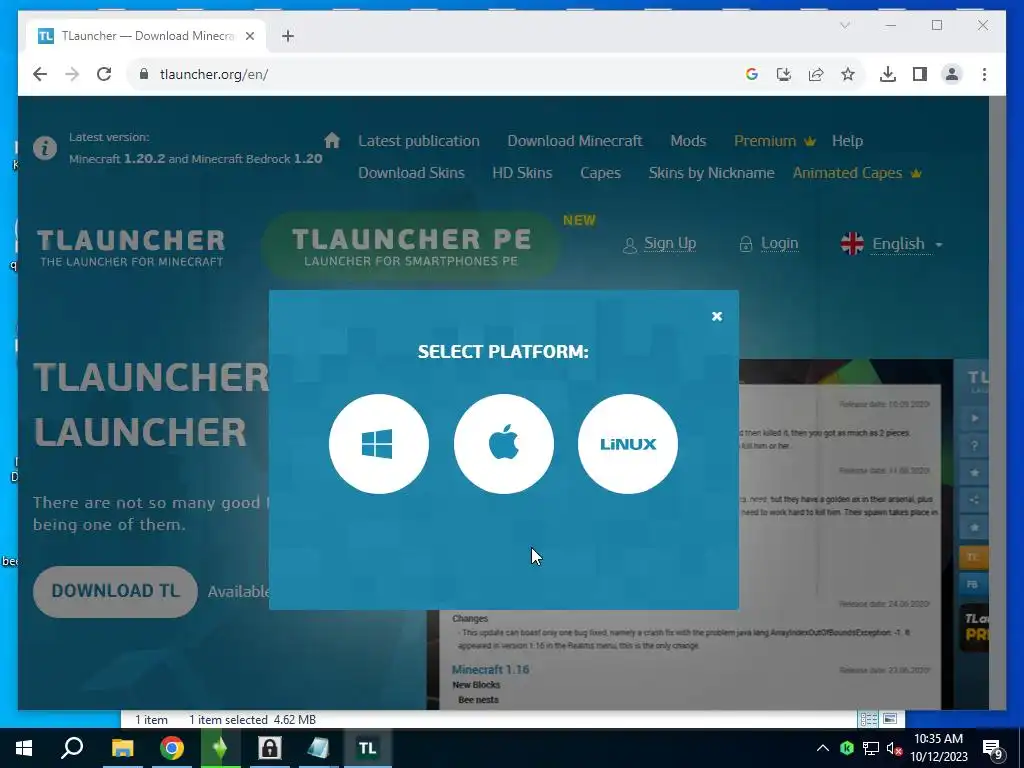The width and height of the screenshot is (1024, 768).
Task: Open the Download Minecraft menu item
Action: click(x=575, y=141)
